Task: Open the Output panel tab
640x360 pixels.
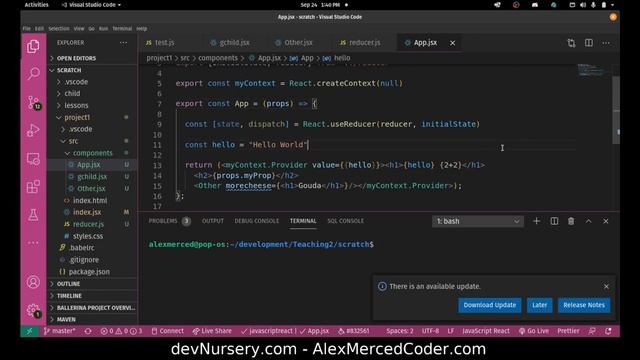Action: (213, 221)
